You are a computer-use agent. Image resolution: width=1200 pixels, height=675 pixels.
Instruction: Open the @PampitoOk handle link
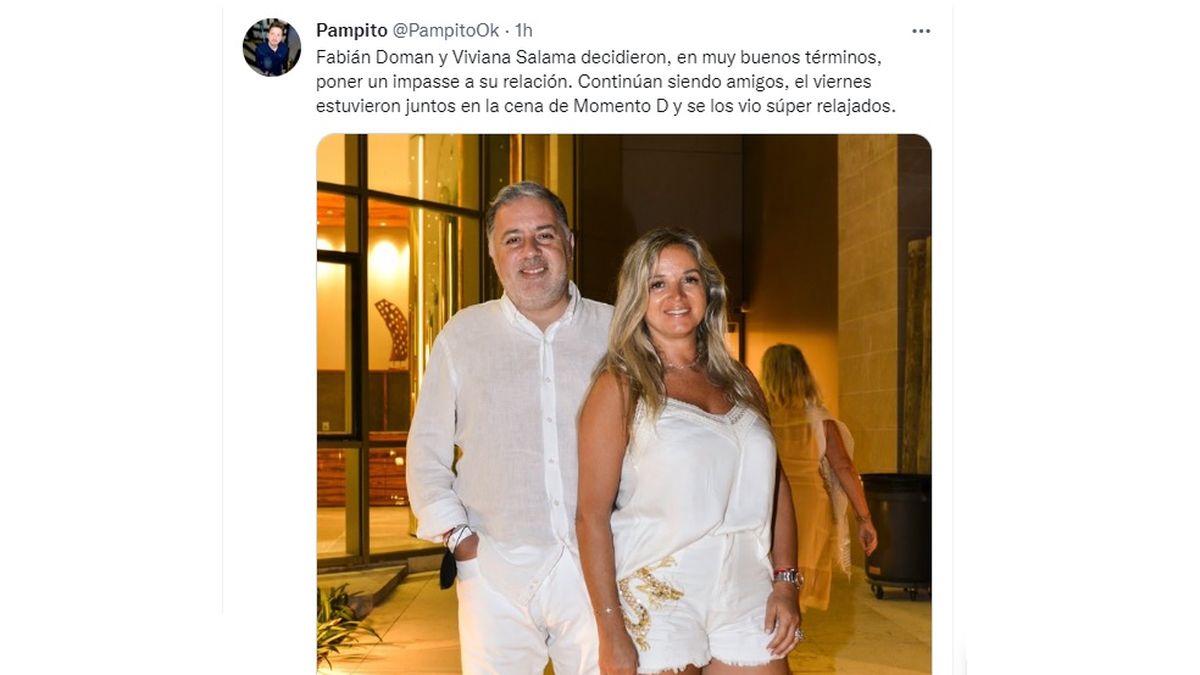[445, 30]
